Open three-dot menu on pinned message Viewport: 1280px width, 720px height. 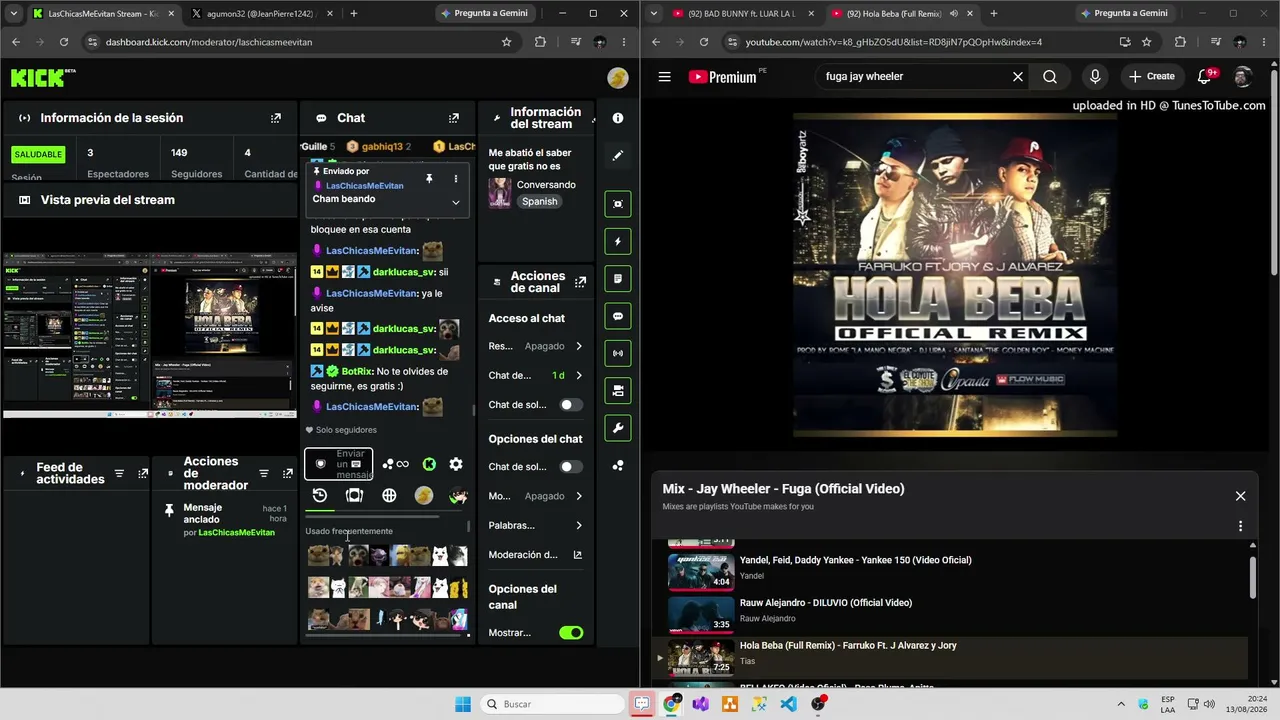click(x=456, y=178)
